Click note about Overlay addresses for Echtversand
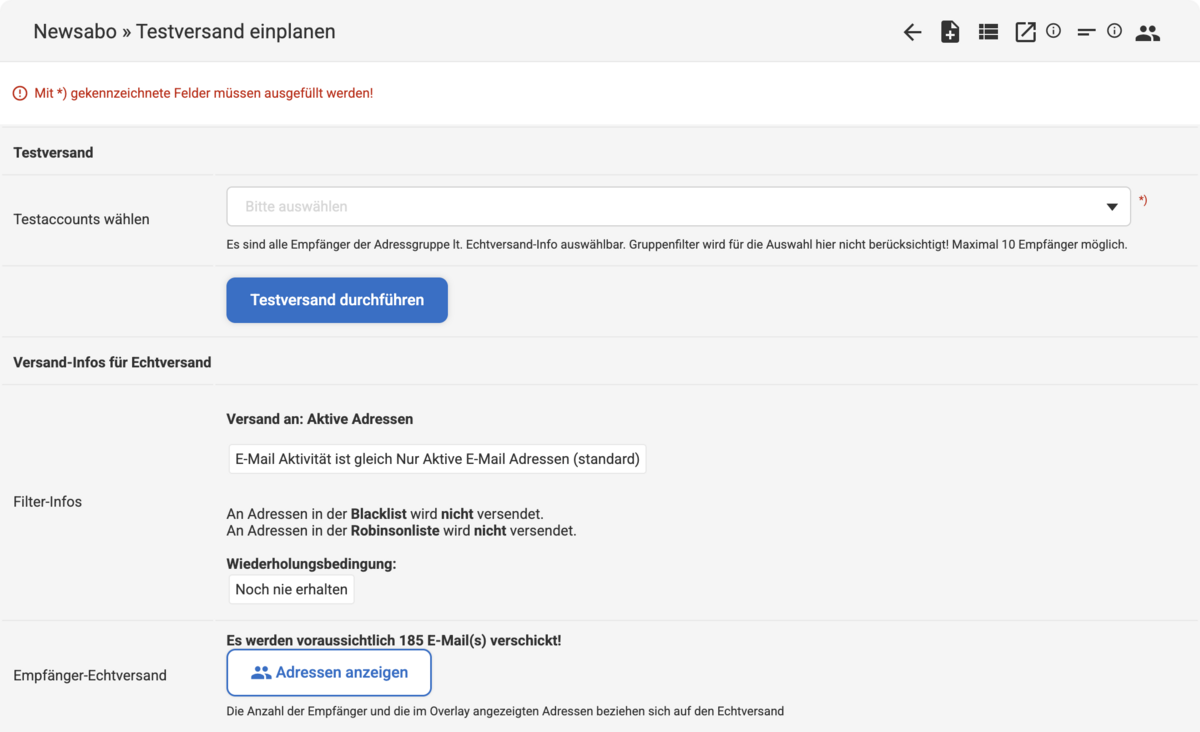 coord(505,711)
